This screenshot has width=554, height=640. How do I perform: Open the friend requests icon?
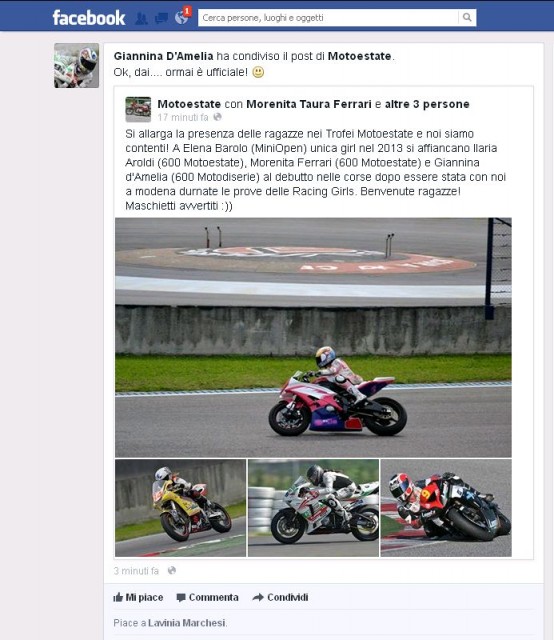click(x=141, y=18)
